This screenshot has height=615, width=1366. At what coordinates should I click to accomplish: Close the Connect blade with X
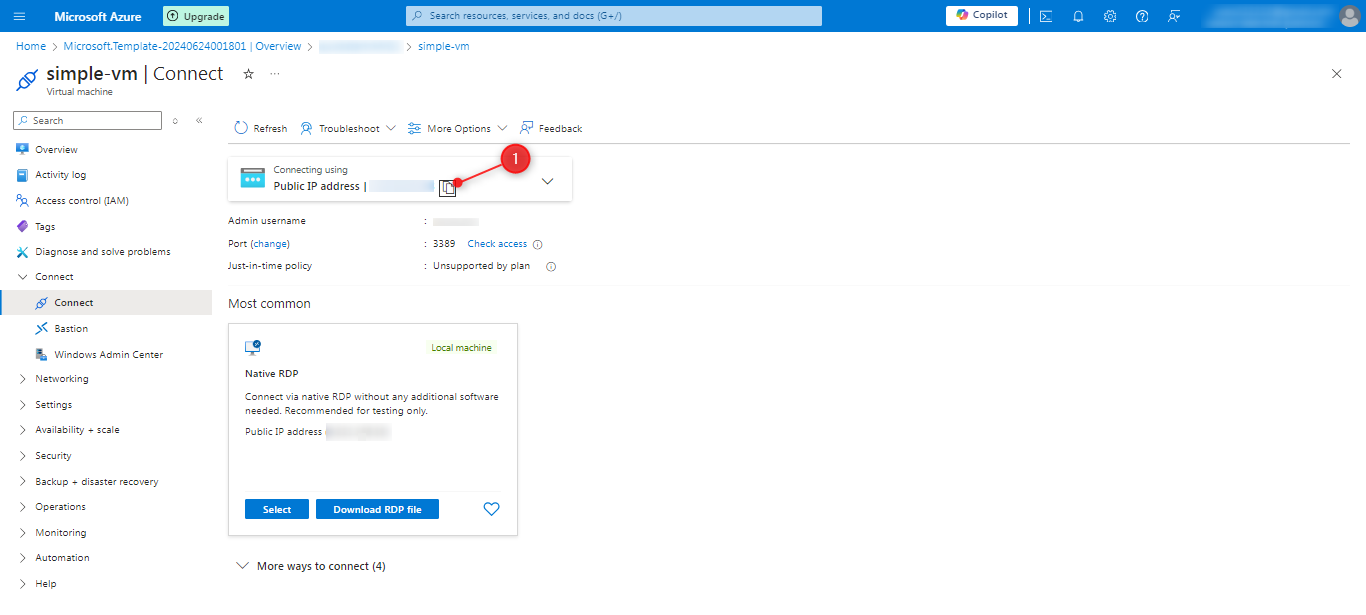click(x=1337, y=74)
